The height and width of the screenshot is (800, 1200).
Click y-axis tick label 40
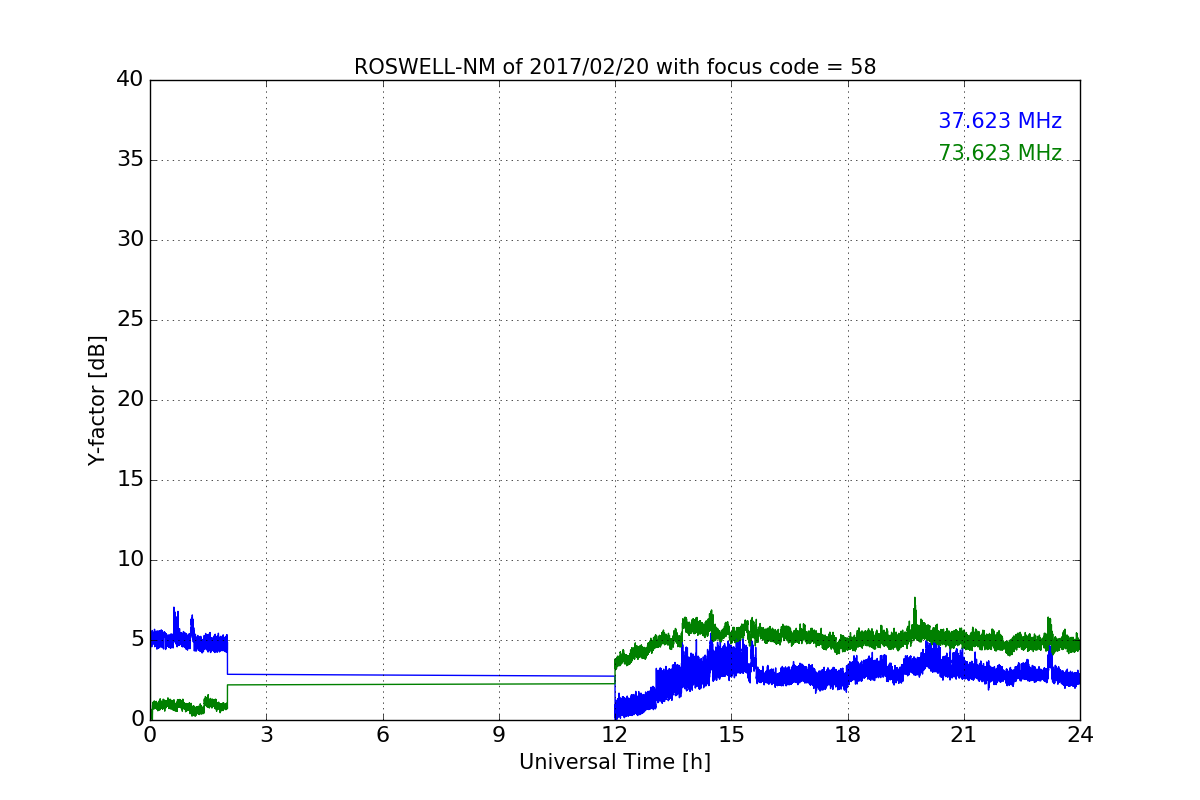tap(130, 80)
